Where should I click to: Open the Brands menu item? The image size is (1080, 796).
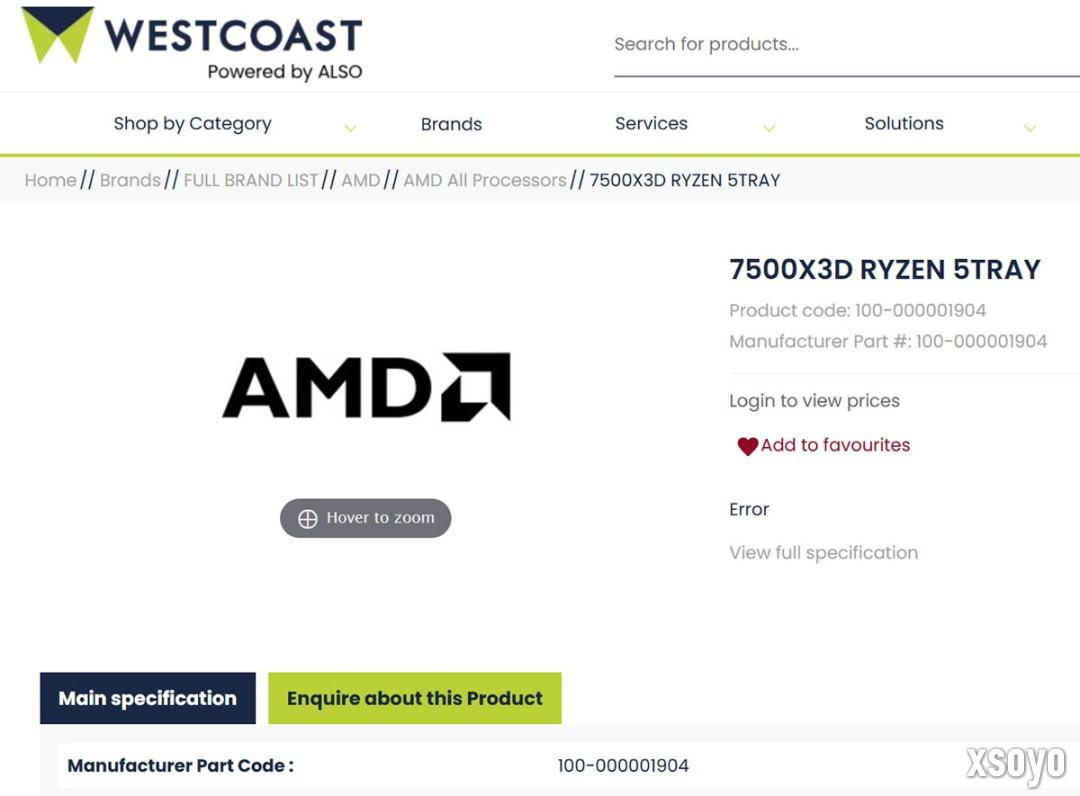(451, 123)
